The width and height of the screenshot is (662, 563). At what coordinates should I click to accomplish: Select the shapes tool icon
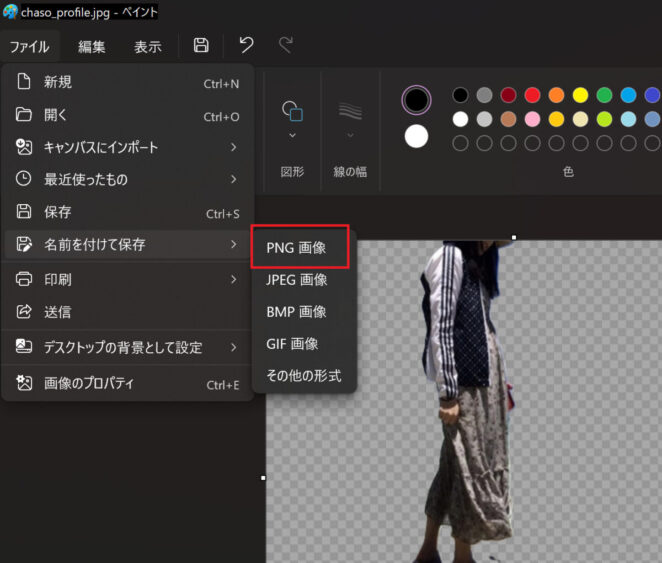coord(292,111)
